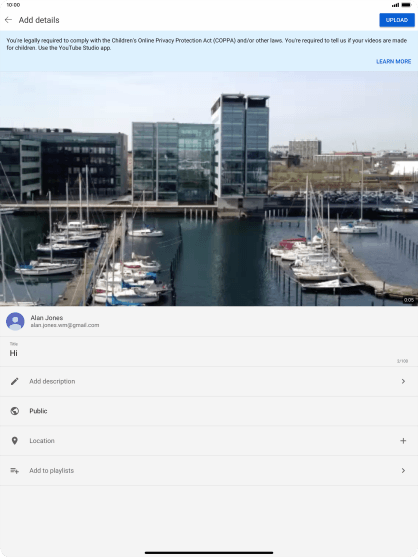Image resolution: width=418 pixels, height=557 pixels.
Task: Open the LEARN MORE link
Action: point(393,61)
